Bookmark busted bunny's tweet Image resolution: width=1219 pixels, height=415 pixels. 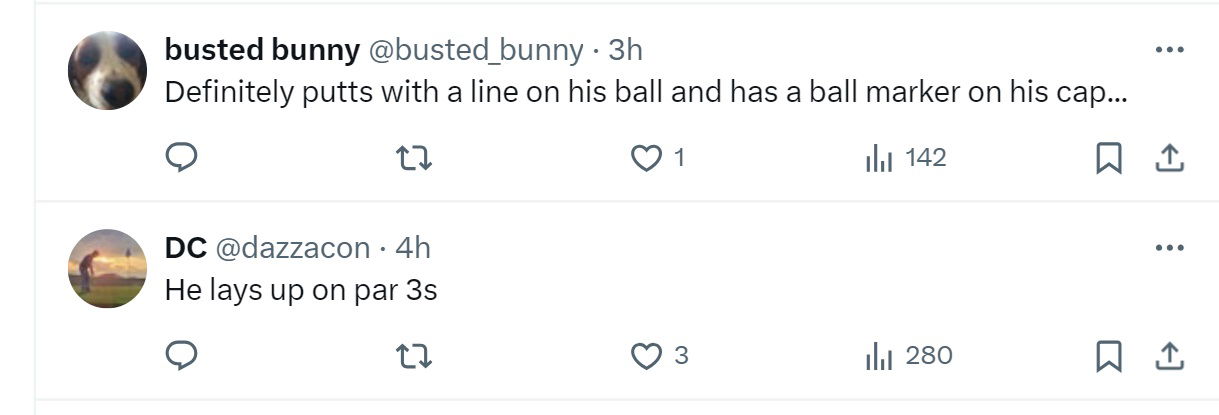[1108, 158]
